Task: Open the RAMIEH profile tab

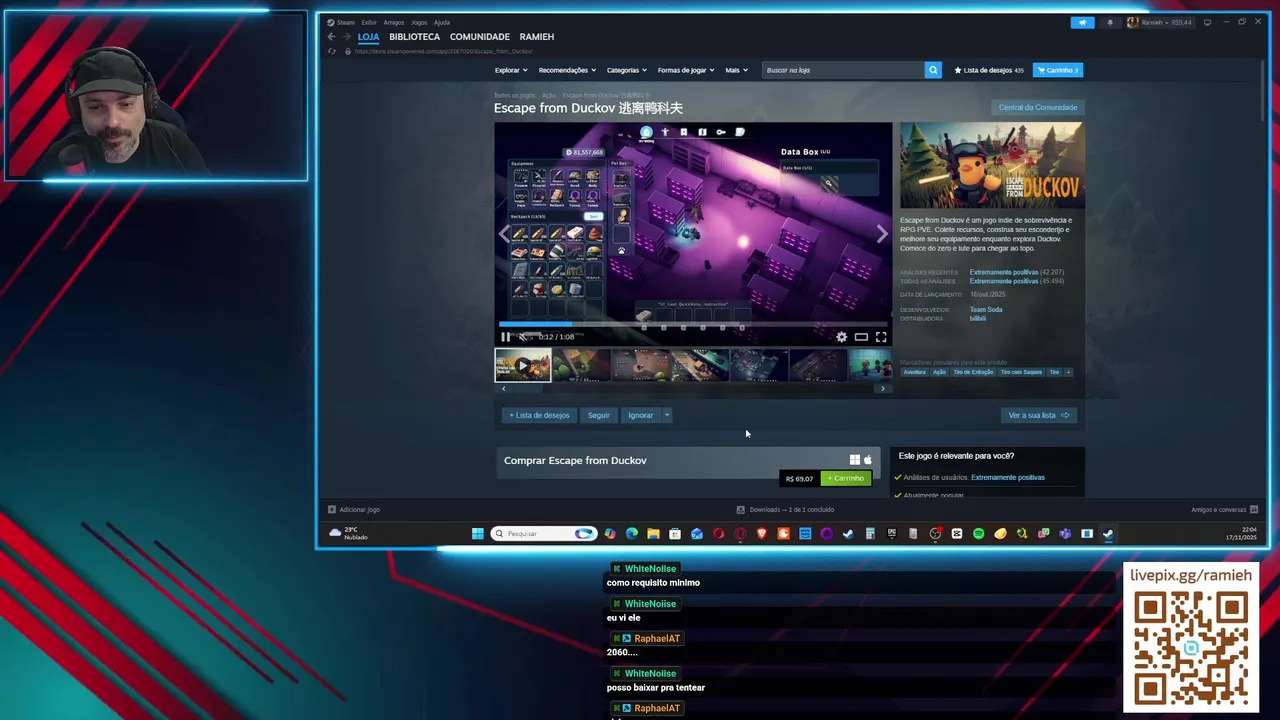Action: click(x=537, y=37)
